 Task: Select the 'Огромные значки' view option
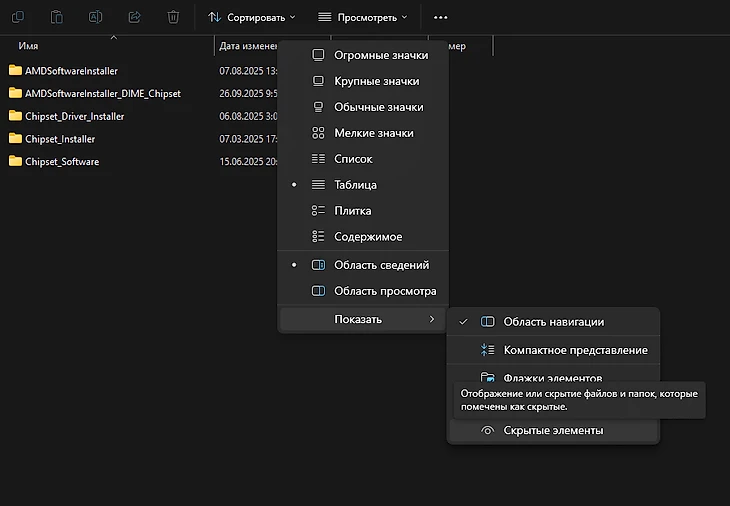[380, 55]
